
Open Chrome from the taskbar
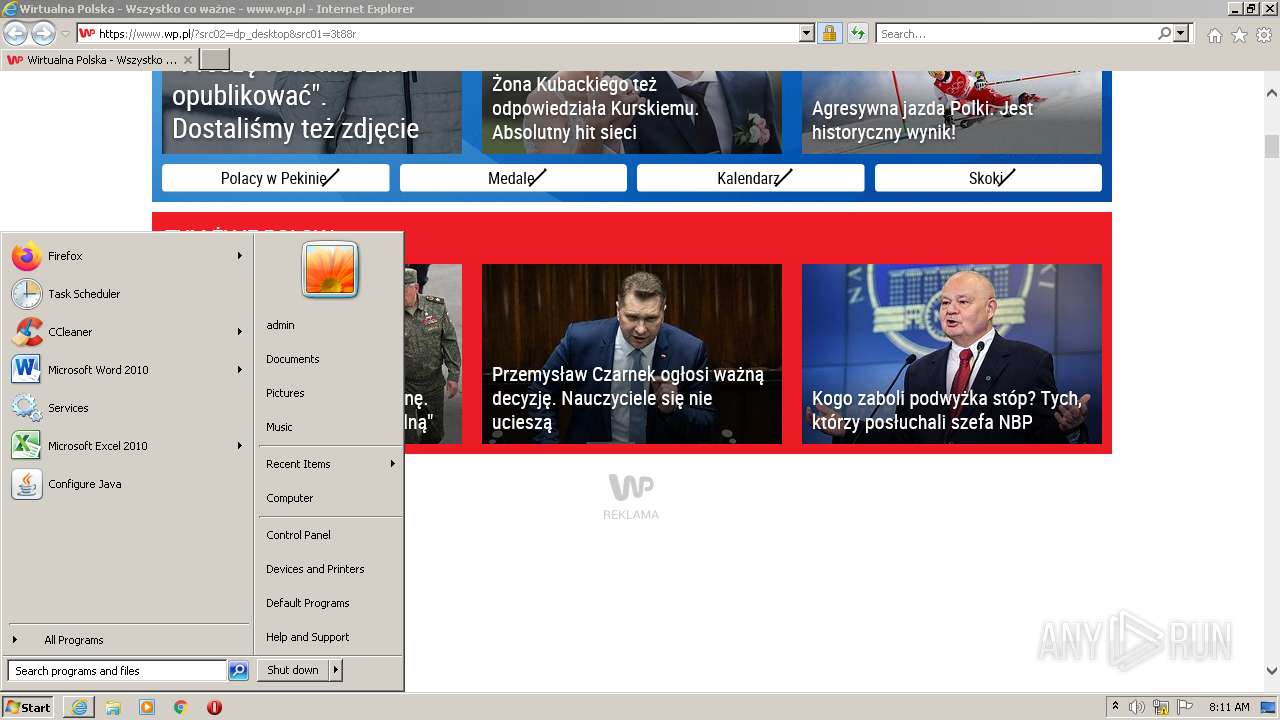click(x=181, y=707)
